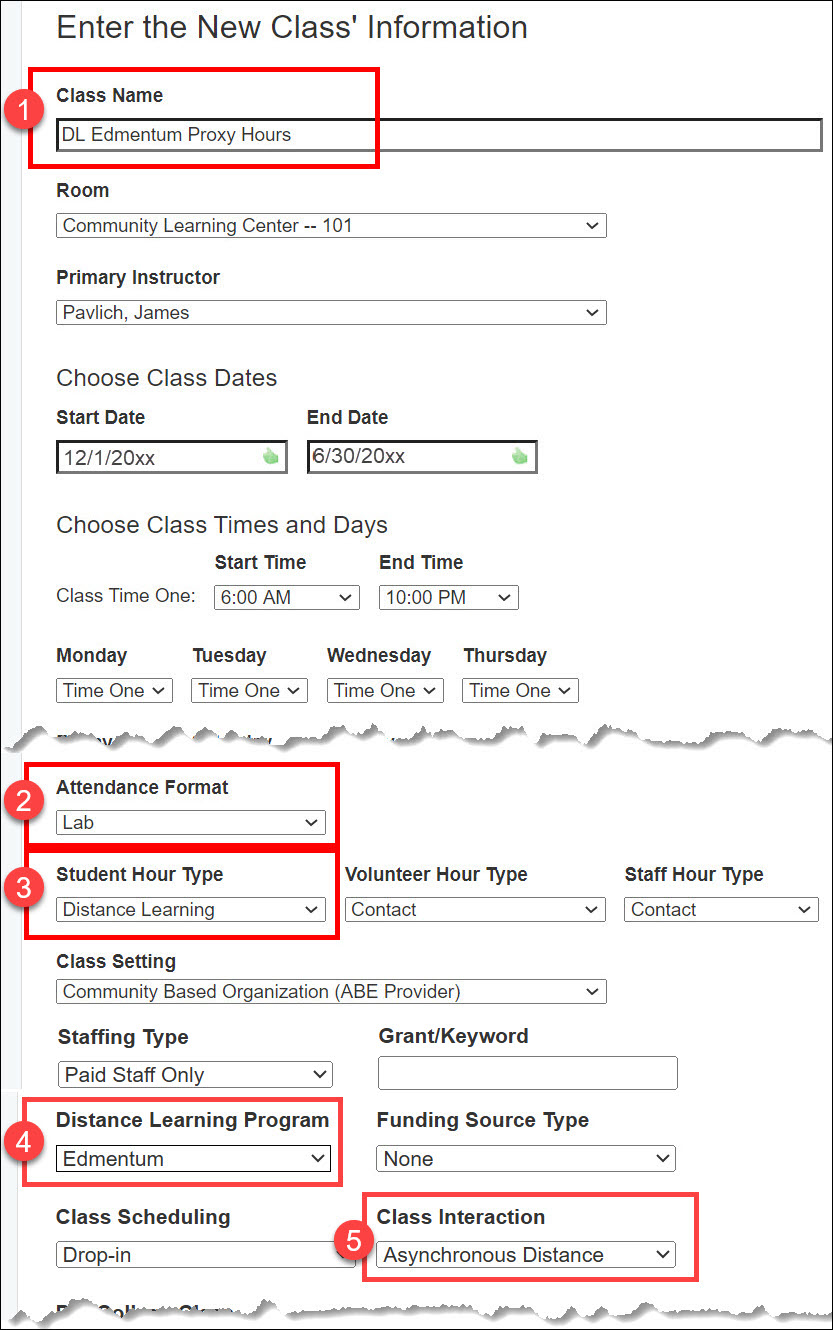
Task: Open the Class Interaction dropdown
Action: pos(526,1255)
